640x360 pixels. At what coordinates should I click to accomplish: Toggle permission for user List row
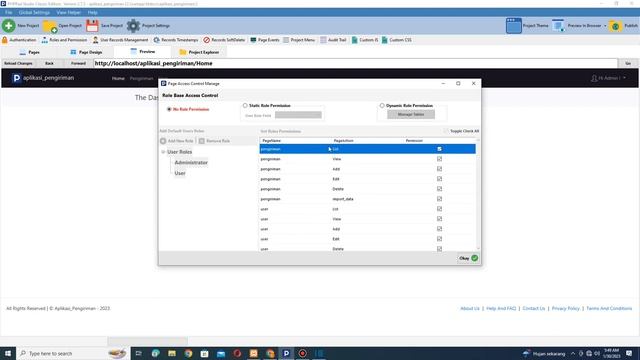pyautogui.click(x=439, y=209)
